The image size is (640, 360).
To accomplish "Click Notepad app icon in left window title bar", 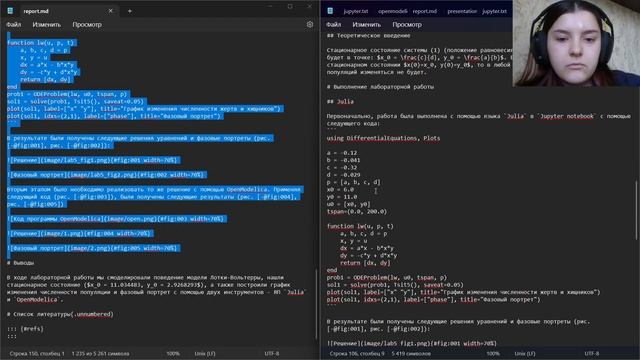I will point(10,11).
